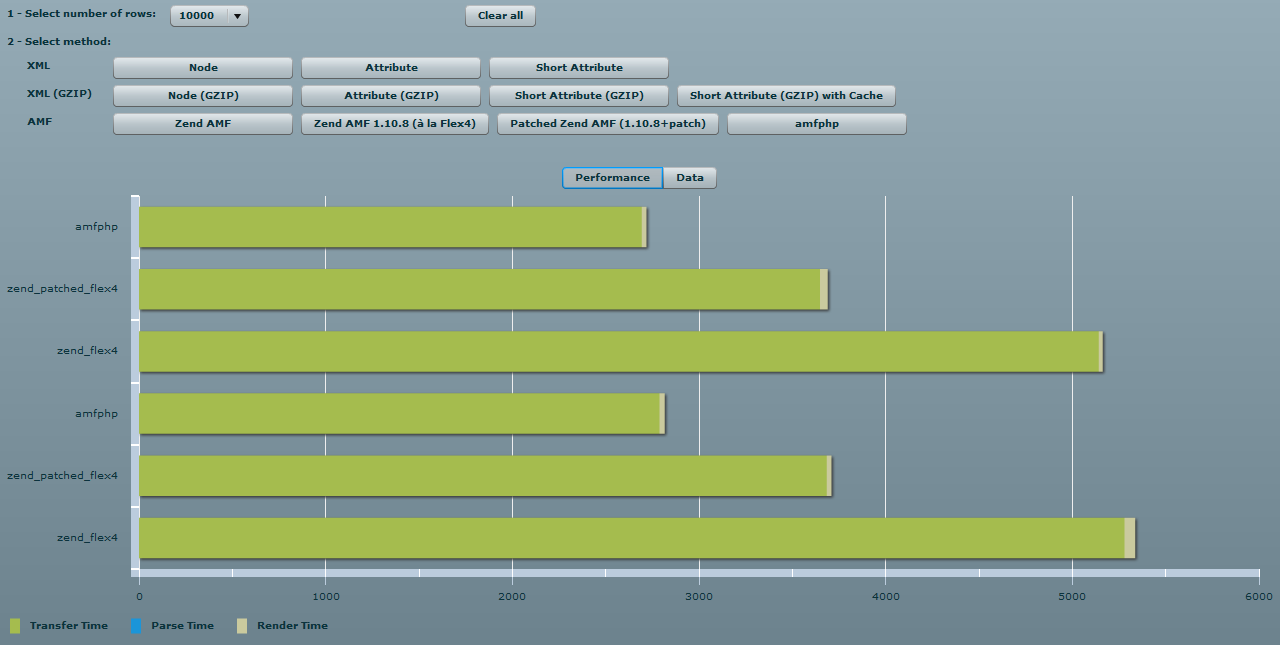Screen dimensions: 1280x645
Task: Click the green Transfer Time legend swatch
Action: pos(15,626)
